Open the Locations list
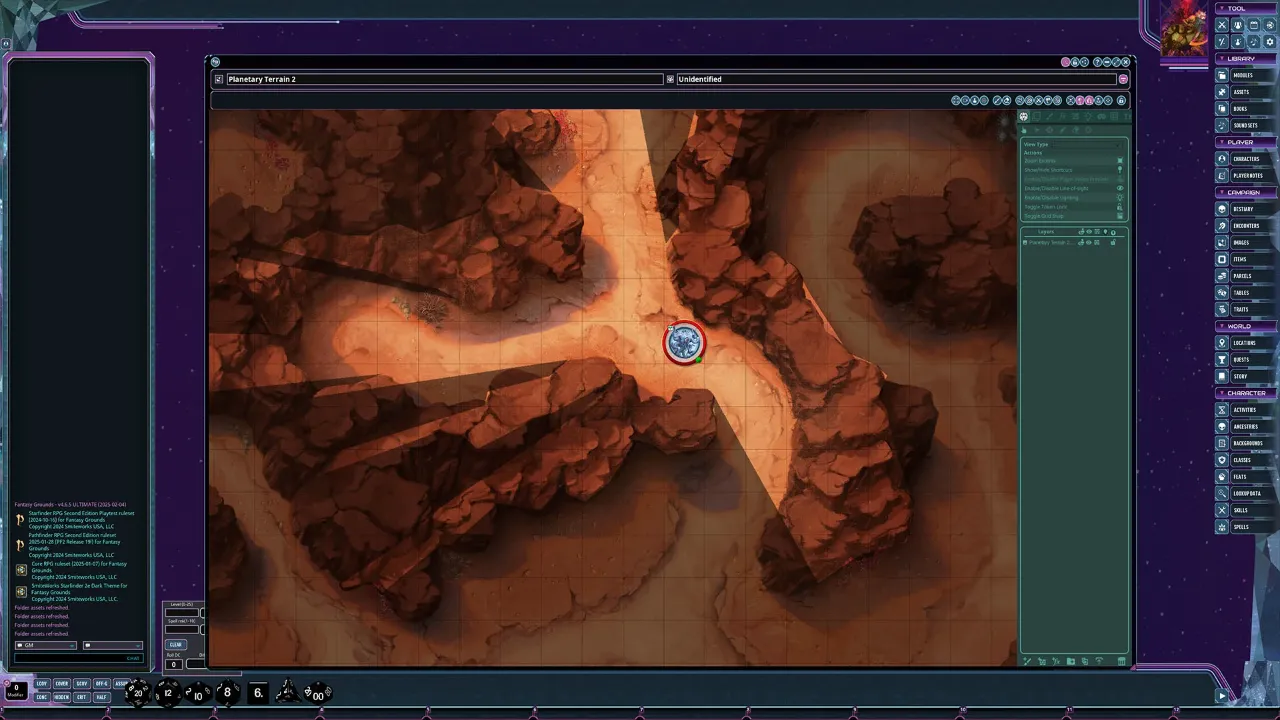This screenshot has width=1280, height=720. 1244,343
